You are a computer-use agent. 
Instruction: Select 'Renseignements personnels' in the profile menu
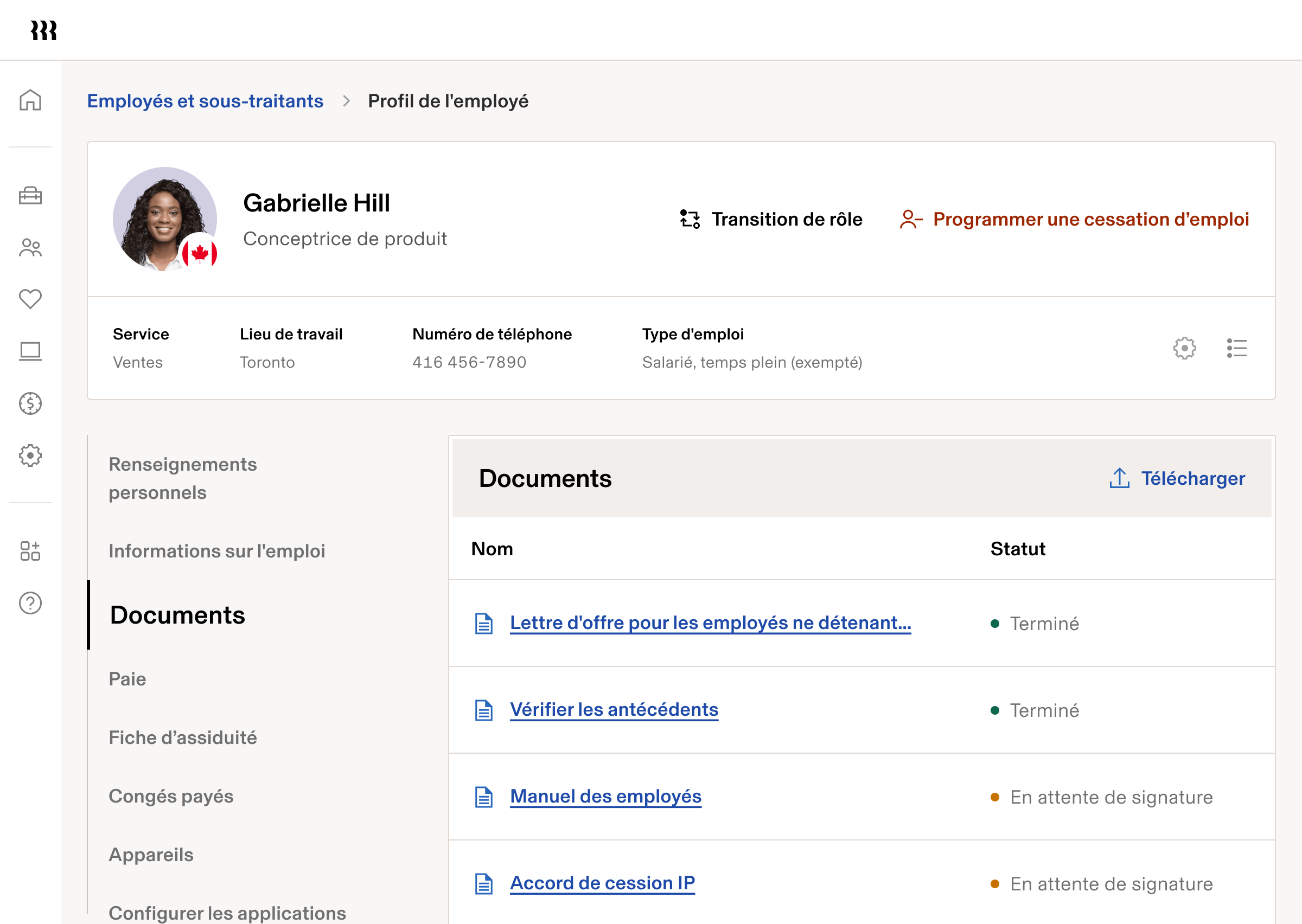tap(183, 478)
